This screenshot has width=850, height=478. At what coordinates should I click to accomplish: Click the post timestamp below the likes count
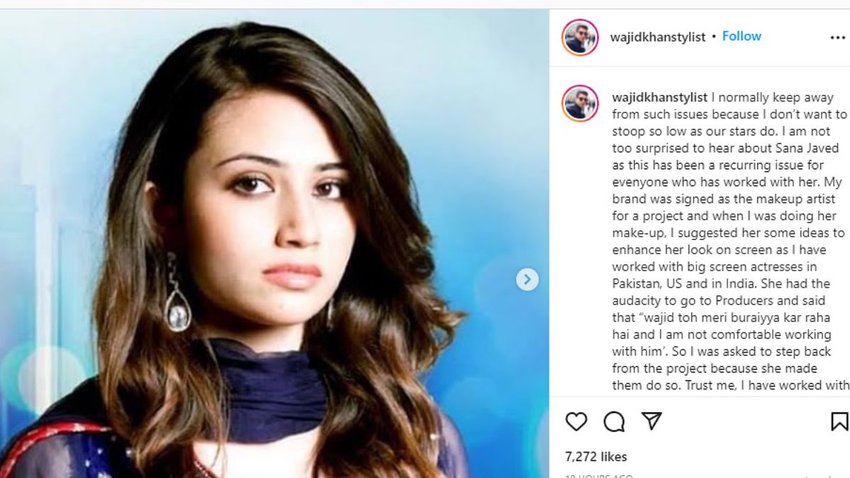(x=598, y=476)
